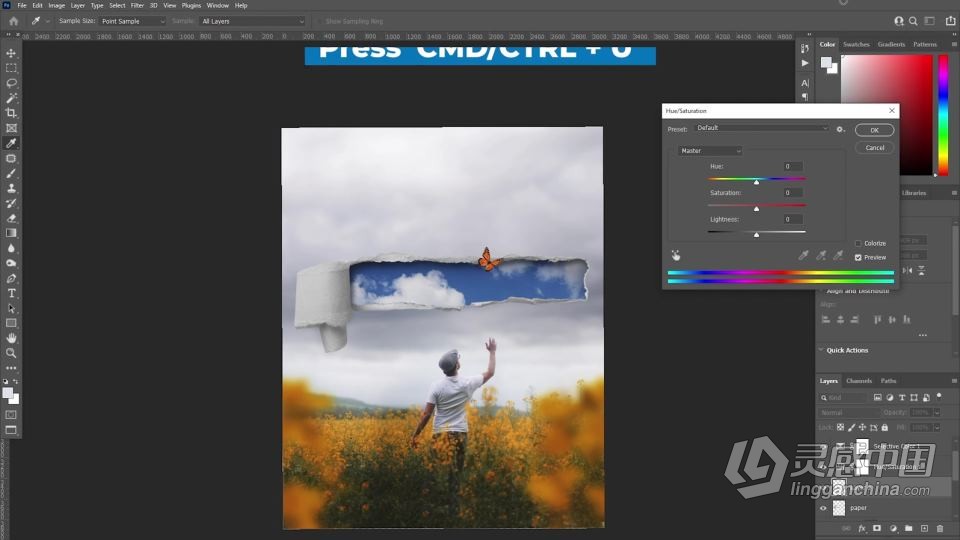The height and width of the screenshot is (540, 960).
Task: Click Cancel in Hue/Saturation dialog
Action: coord(874,148)
